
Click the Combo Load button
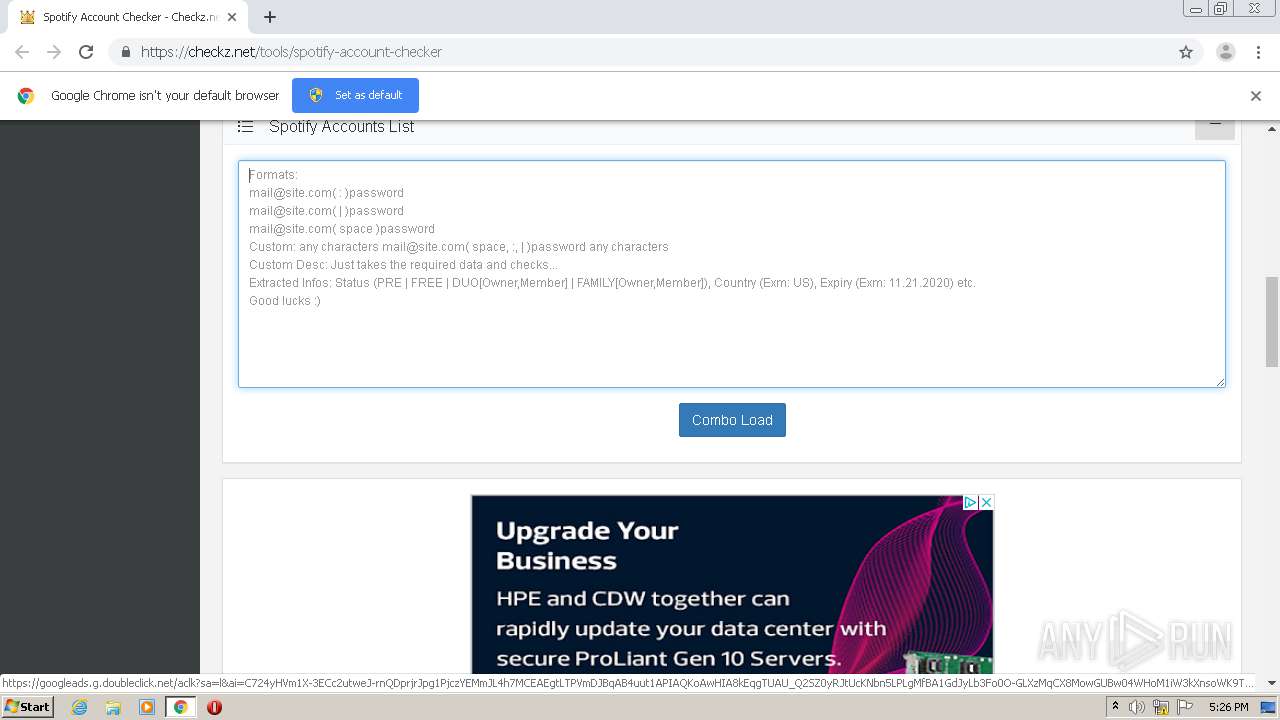point(732,420)
